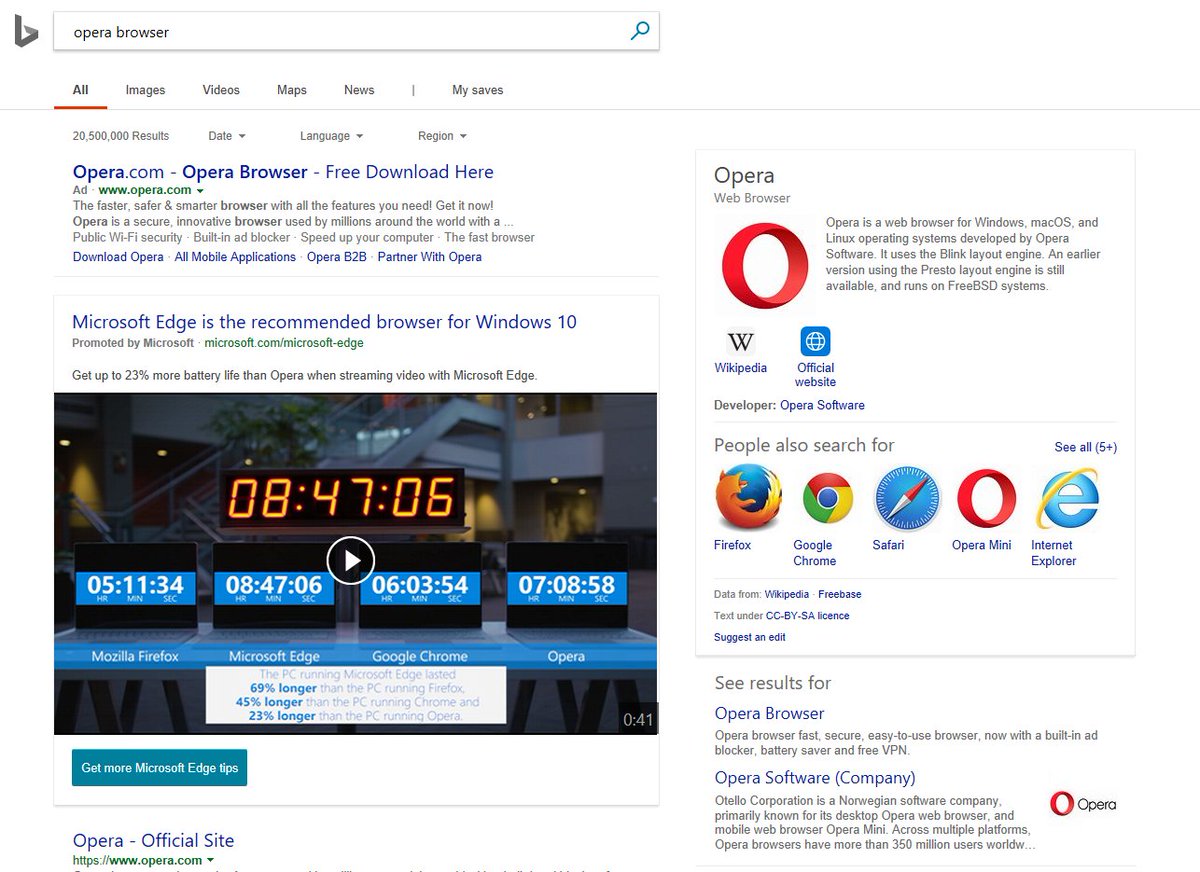Open the Download Opera ad sitelink
The height and width of the screenshot is (872, 1200).
pos(118,257)
